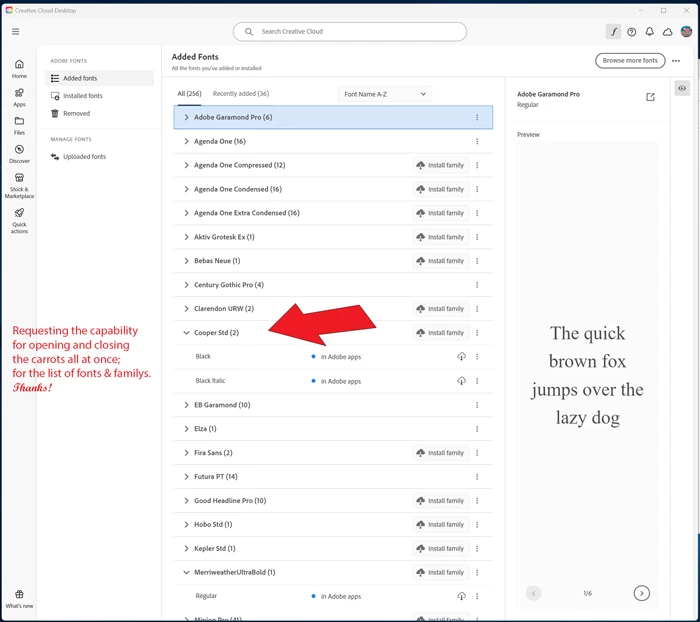Open the user profile avatar

(x=686, y=31)
